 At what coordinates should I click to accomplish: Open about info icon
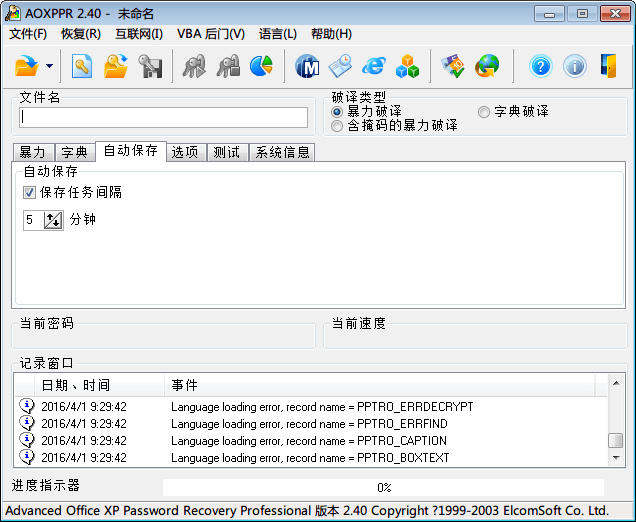point(574,66)
